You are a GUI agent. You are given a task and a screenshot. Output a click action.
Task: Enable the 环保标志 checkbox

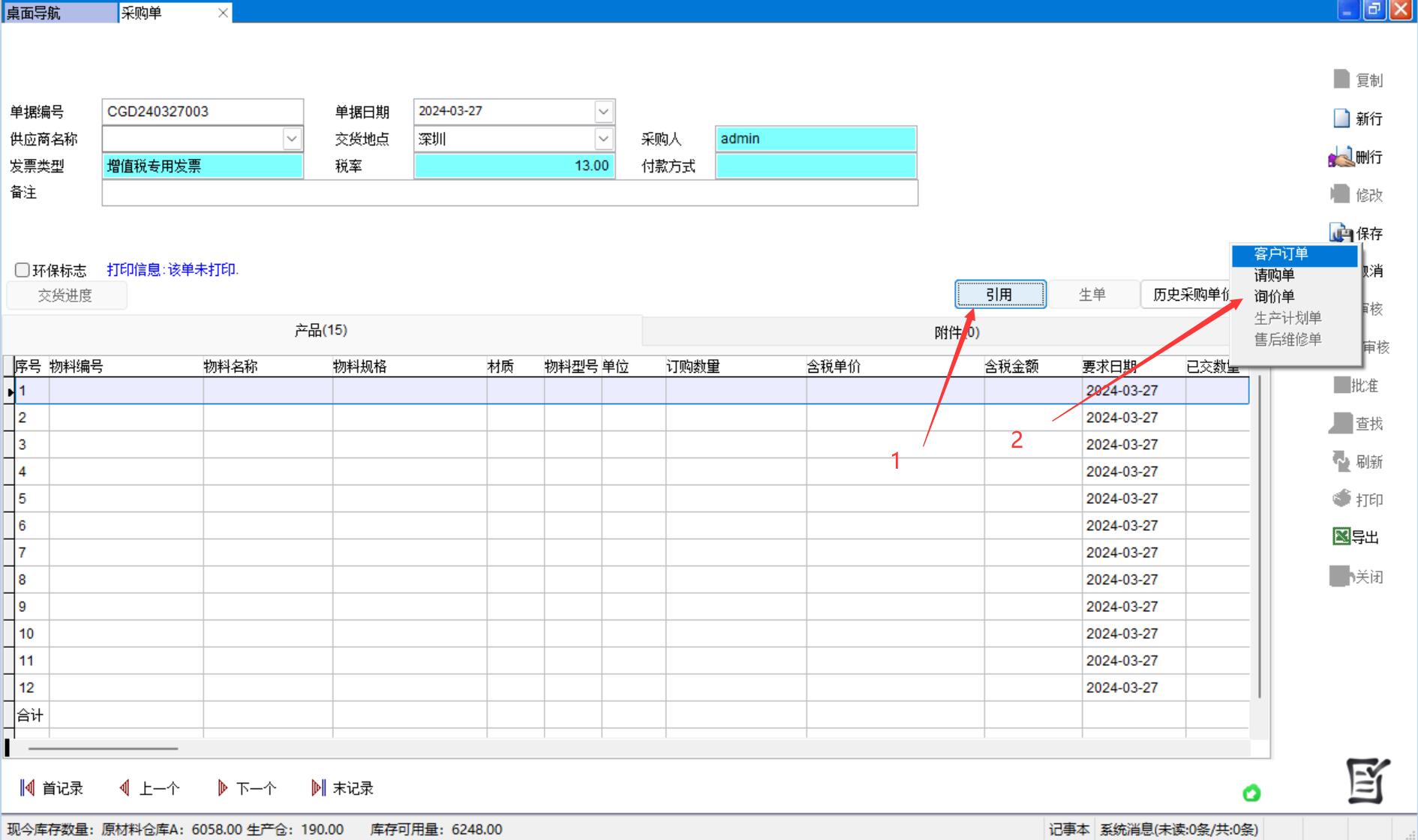23,270
